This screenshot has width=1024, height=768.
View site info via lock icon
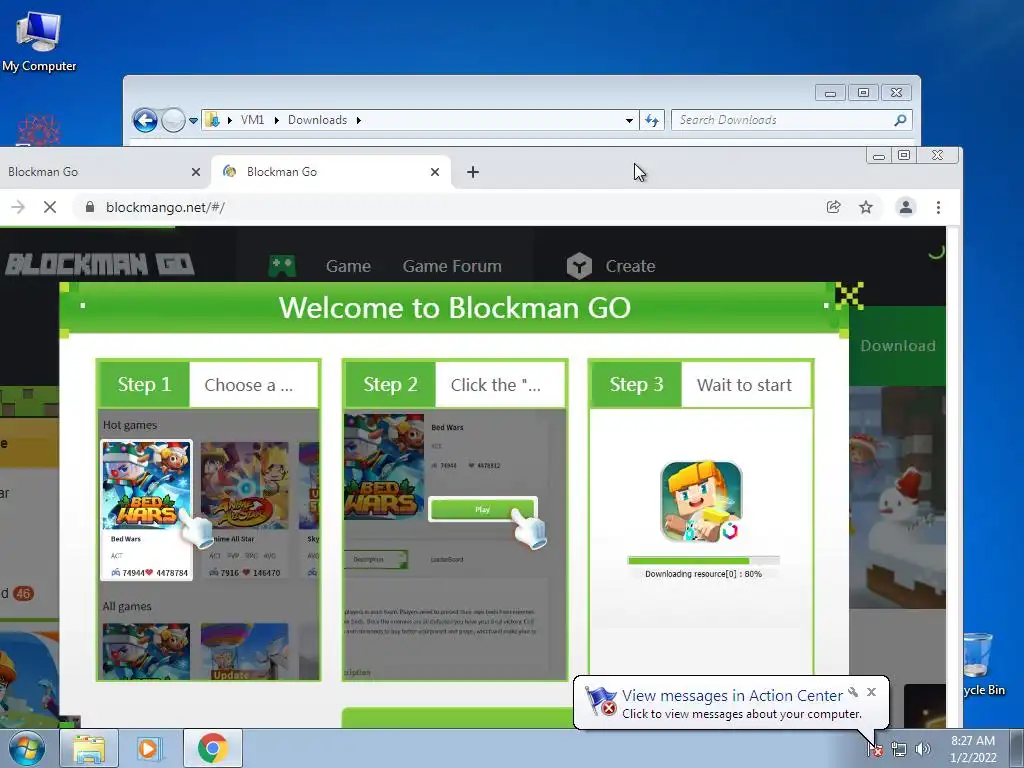pyautogui.click(x=90, y=207)
